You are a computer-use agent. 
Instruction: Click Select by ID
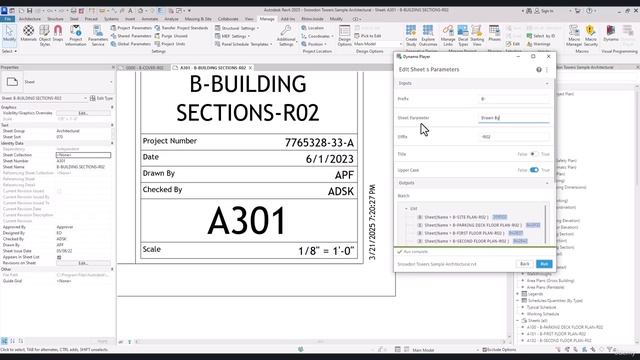[x=541, y=36]
